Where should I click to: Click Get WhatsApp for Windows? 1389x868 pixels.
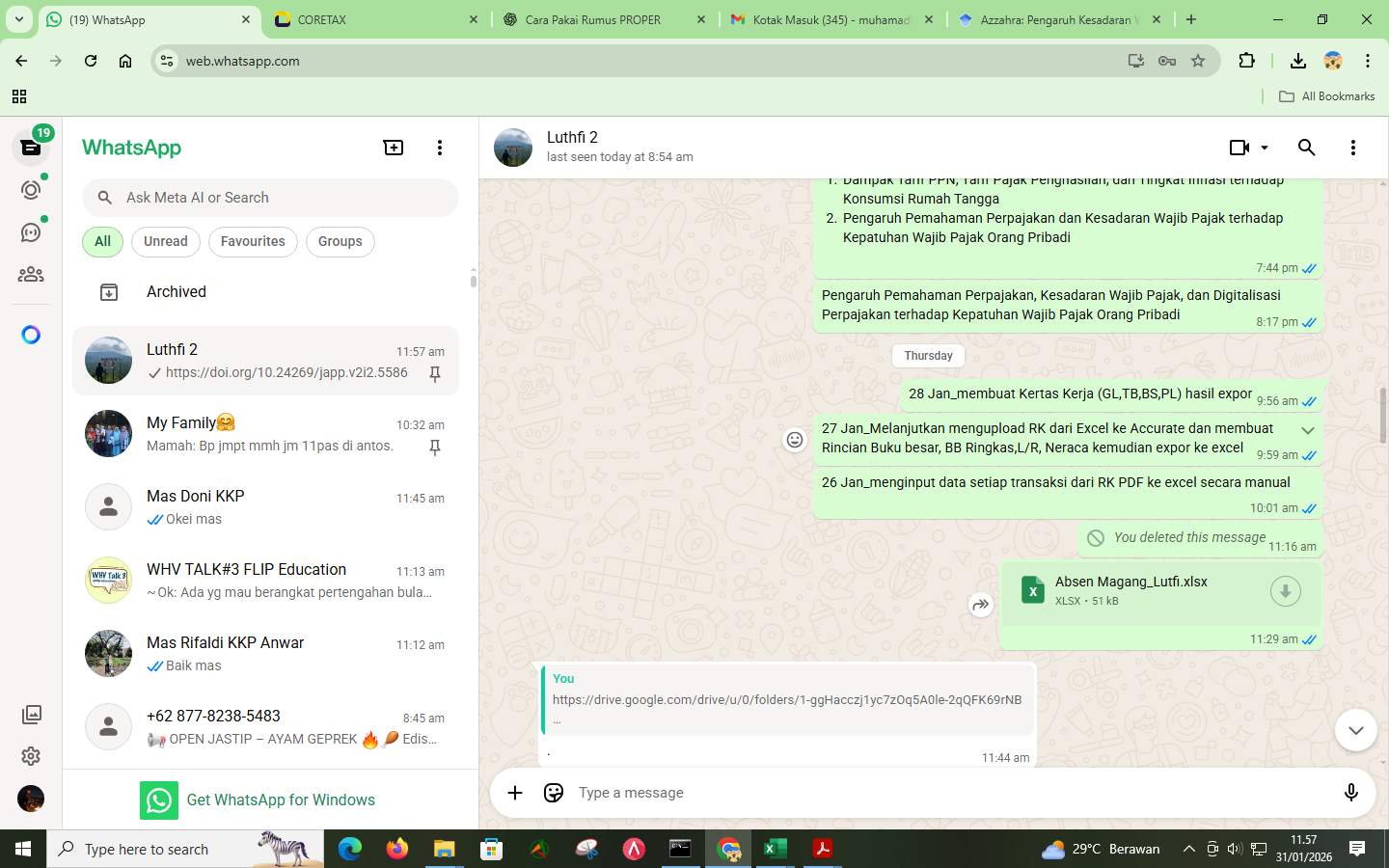(282, 800)
